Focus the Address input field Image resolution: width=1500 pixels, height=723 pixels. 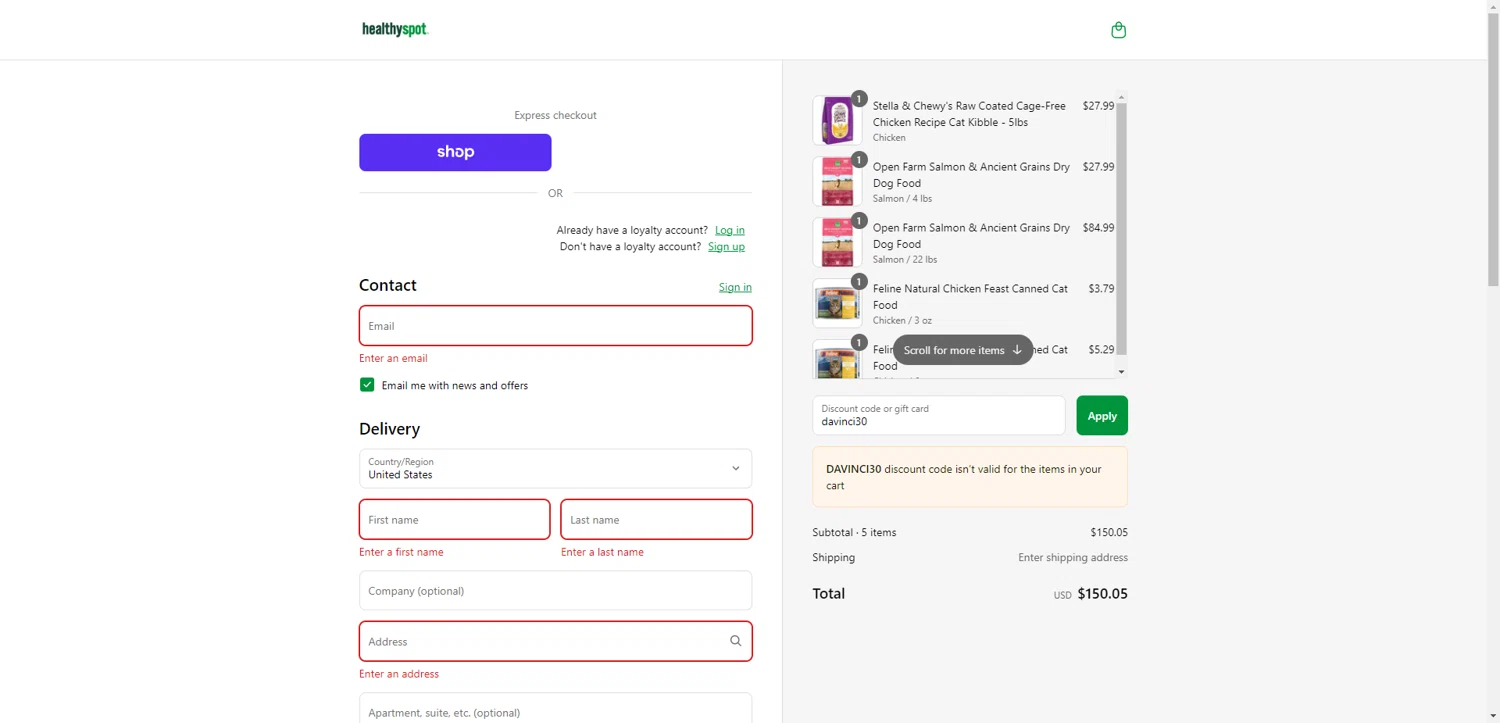pyautogui.click(x=555, y=641)
